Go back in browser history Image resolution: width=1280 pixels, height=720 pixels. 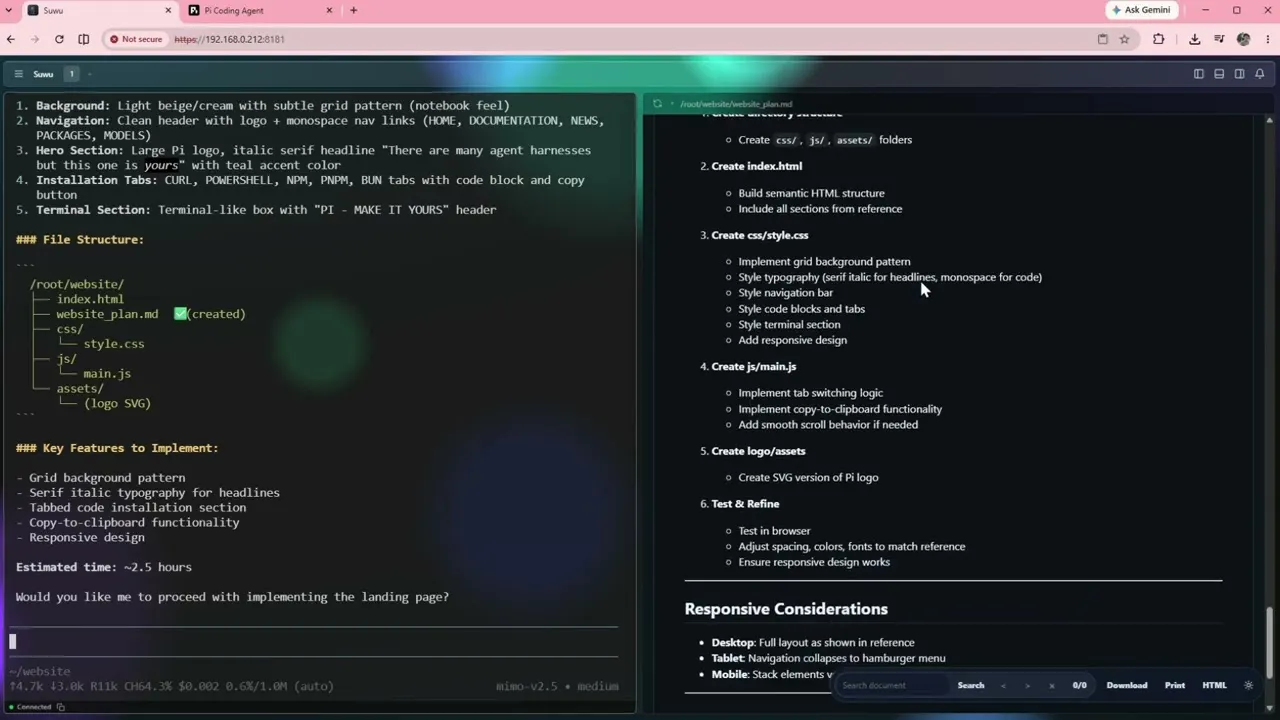pyautogui.click(x=11, y=39)
